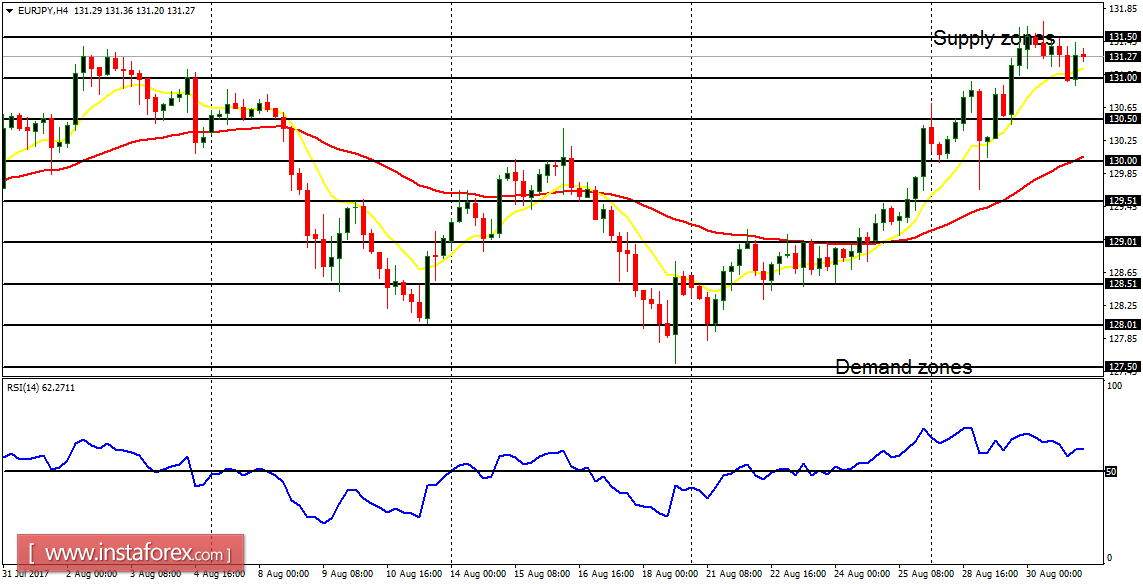
Task: Click the EURJPY,H4 symbol dropdown arrow
Action: [10, 9]
